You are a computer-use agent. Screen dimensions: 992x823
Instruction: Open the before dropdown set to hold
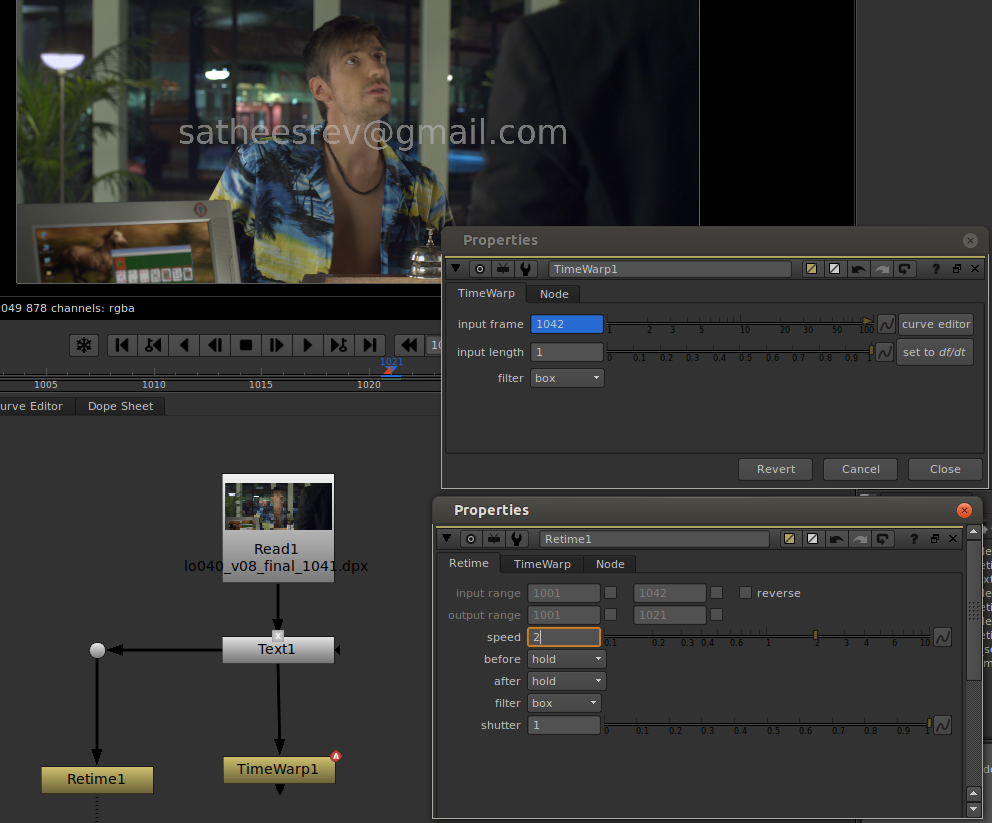click(x=567, y=659)
